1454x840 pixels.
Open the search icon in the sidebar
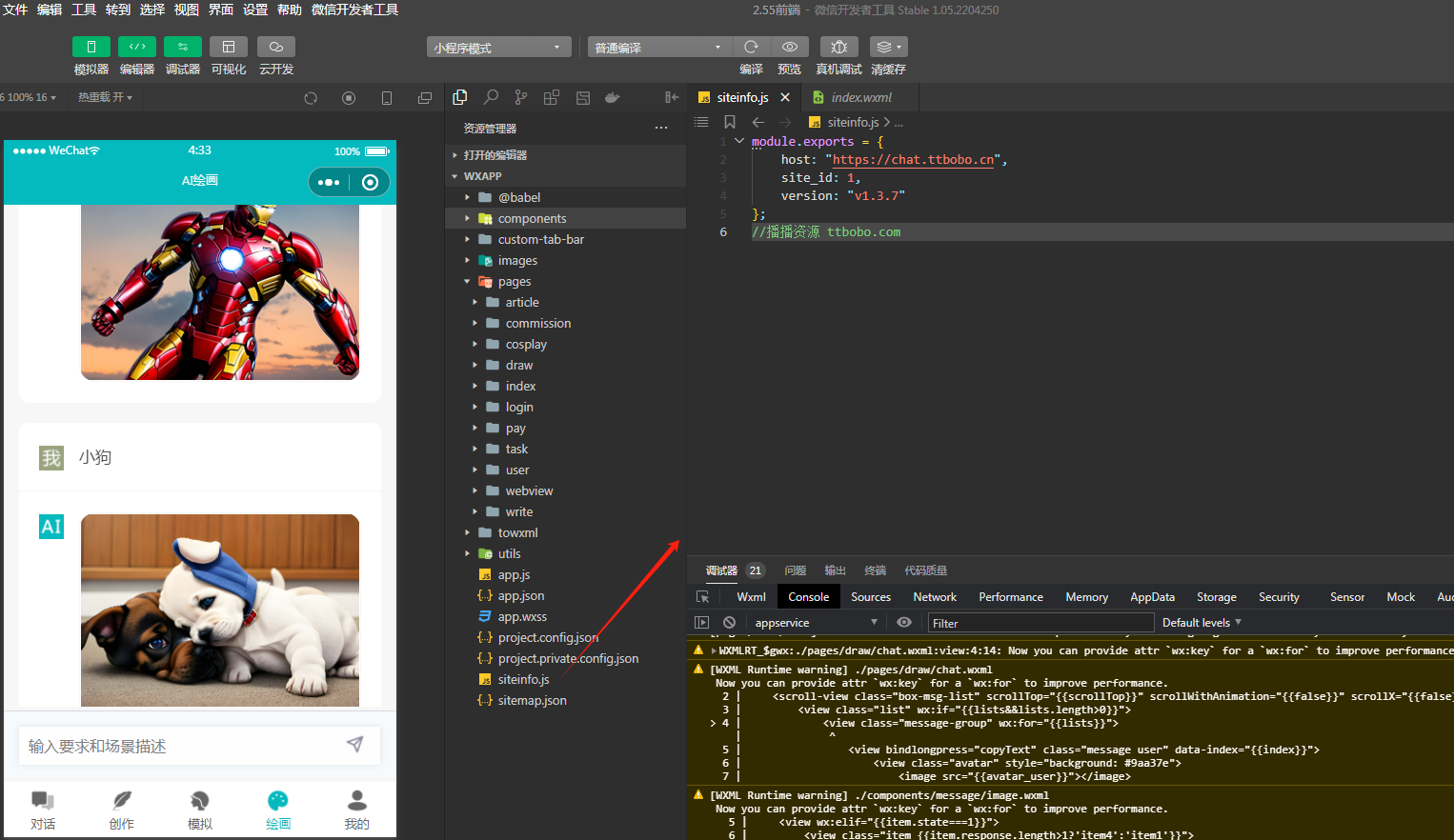pyautogui.click(x=491, y=97)
